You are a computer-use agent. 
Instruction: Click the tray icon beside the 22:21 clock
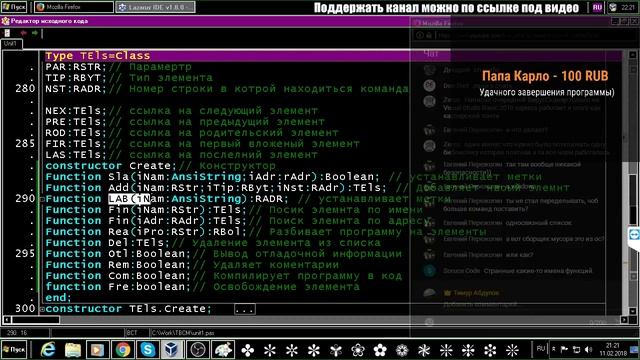(613, 7)
